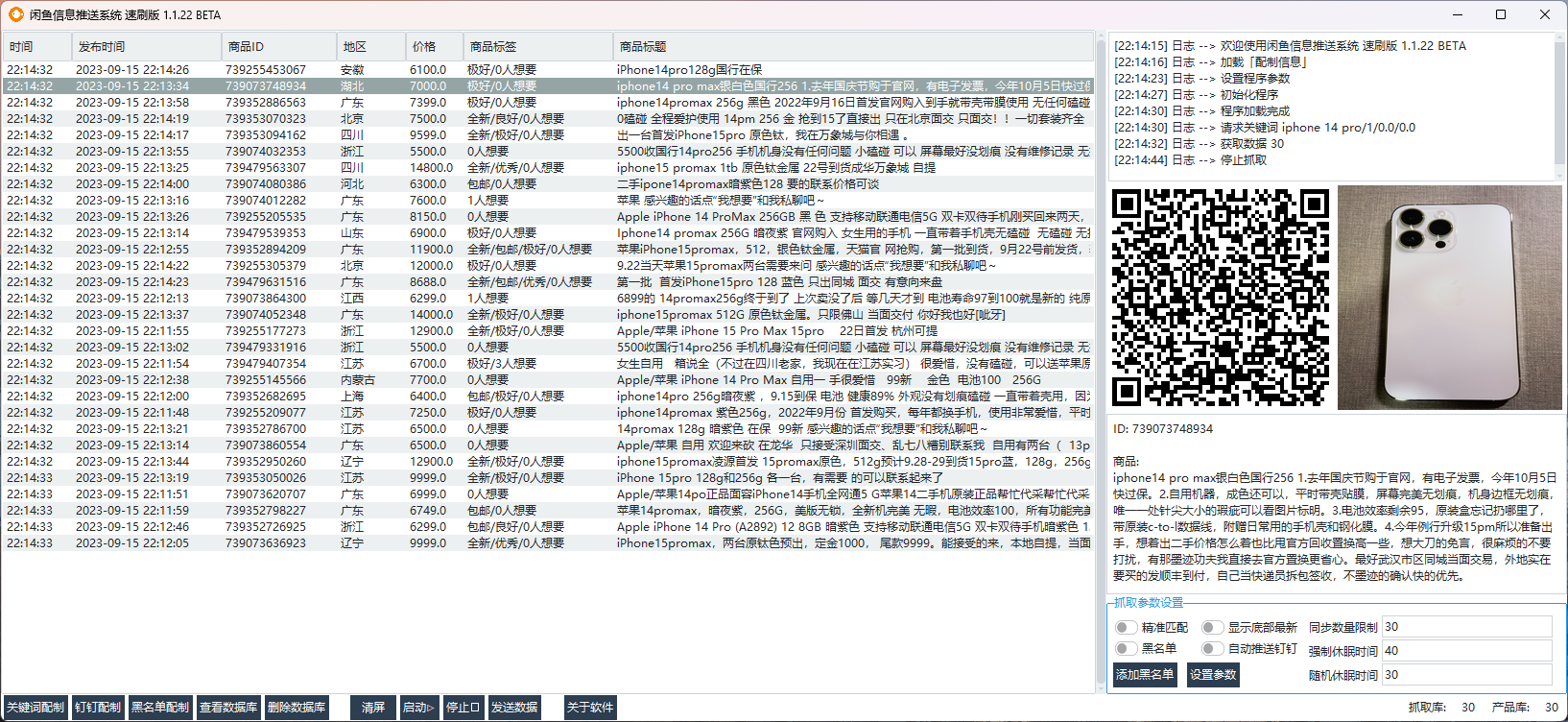Click the 启动 start button
The image size is (1568, 722).
(418, 708)
